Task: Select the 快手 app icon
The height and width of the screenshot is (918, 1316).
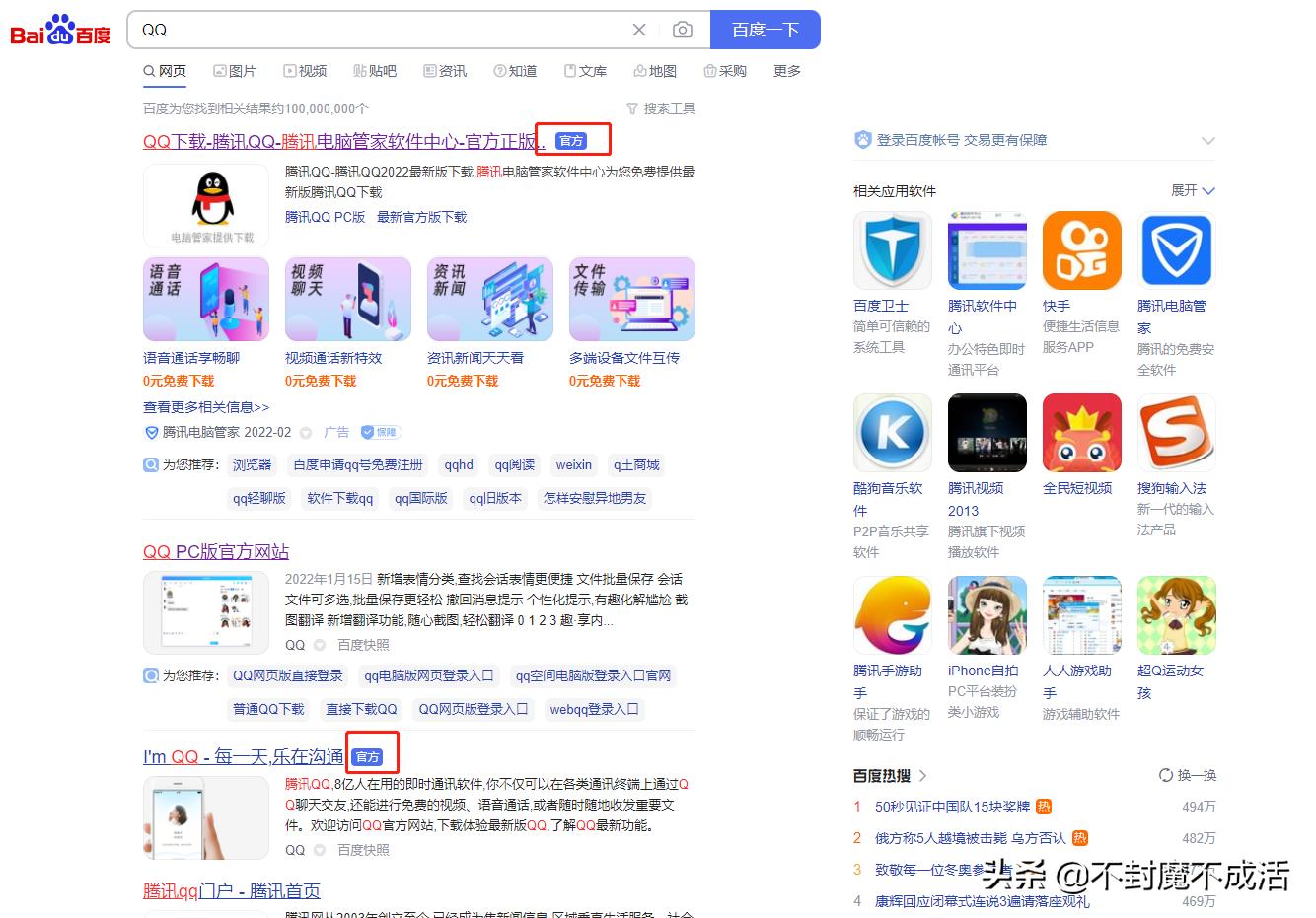Action: coord(1081,249)
